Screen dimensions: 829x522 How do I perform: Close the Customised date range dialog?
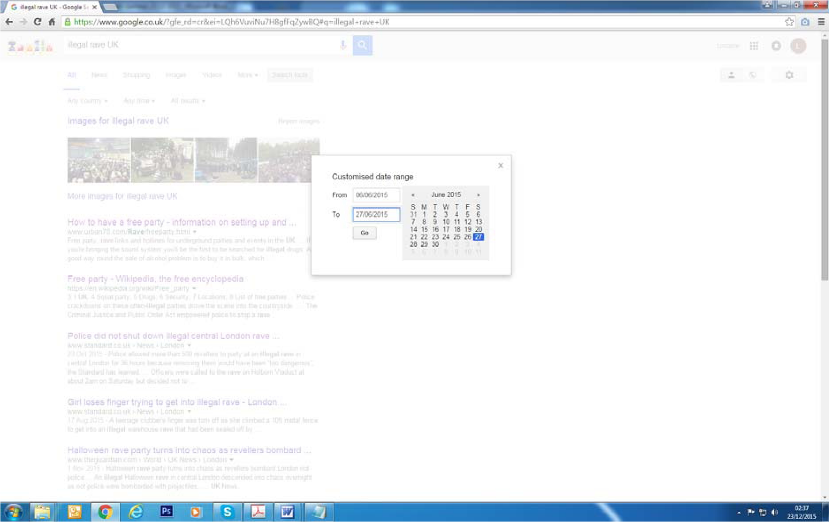[501, 166]
